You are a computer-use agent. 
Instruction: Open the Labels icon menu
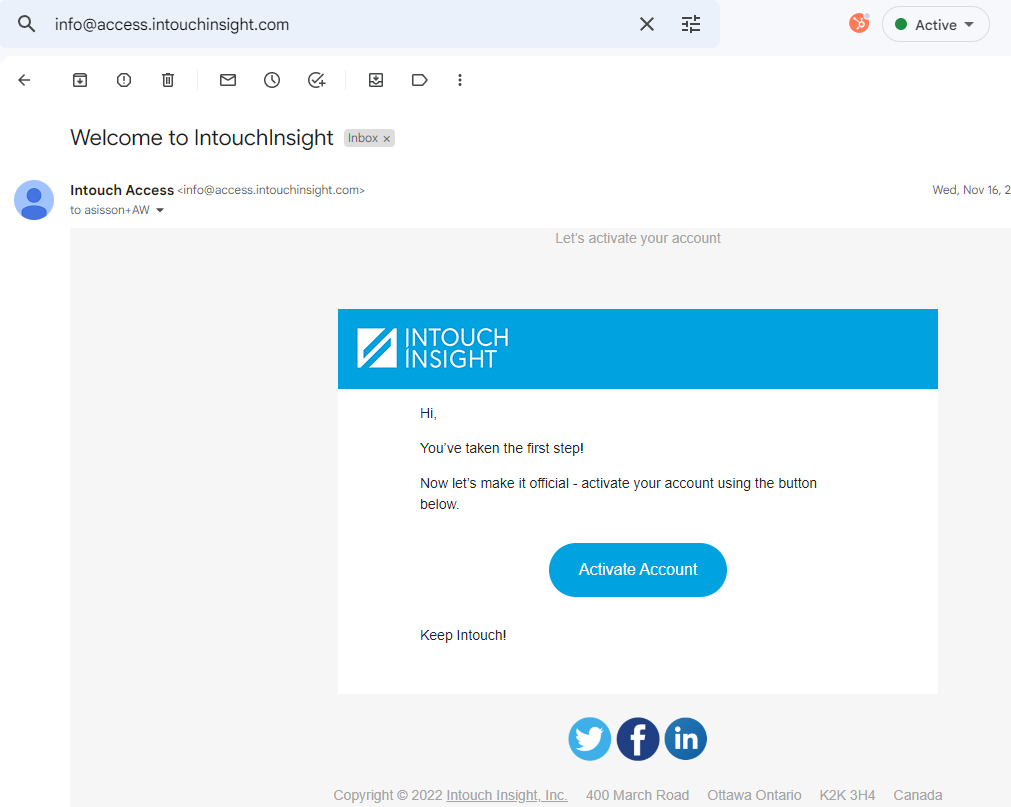tap(420, 80)
